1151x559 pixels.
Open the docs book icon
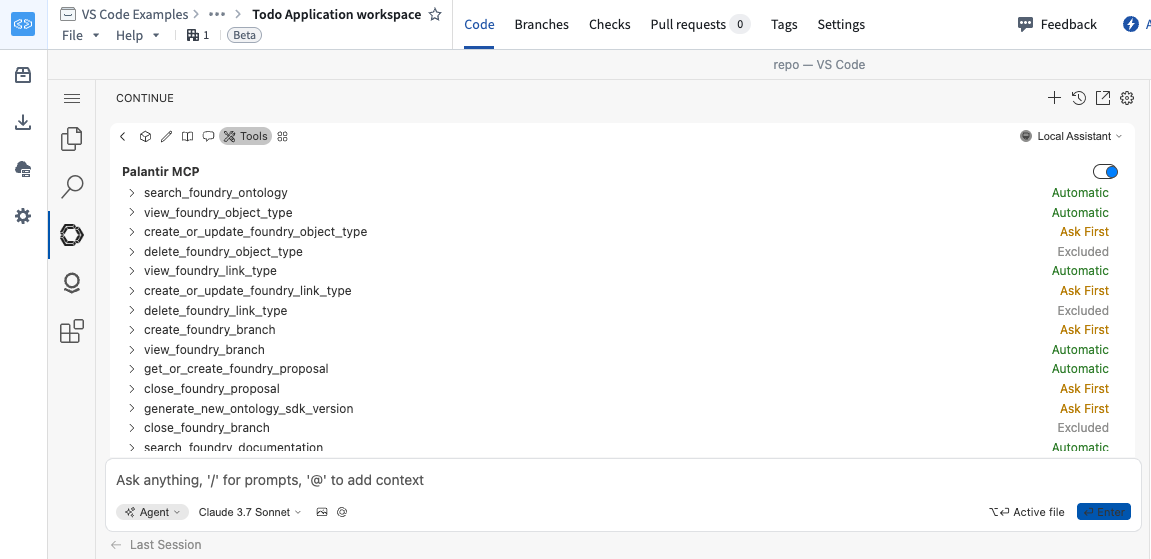pyautogui.click(x=188, y=136)
